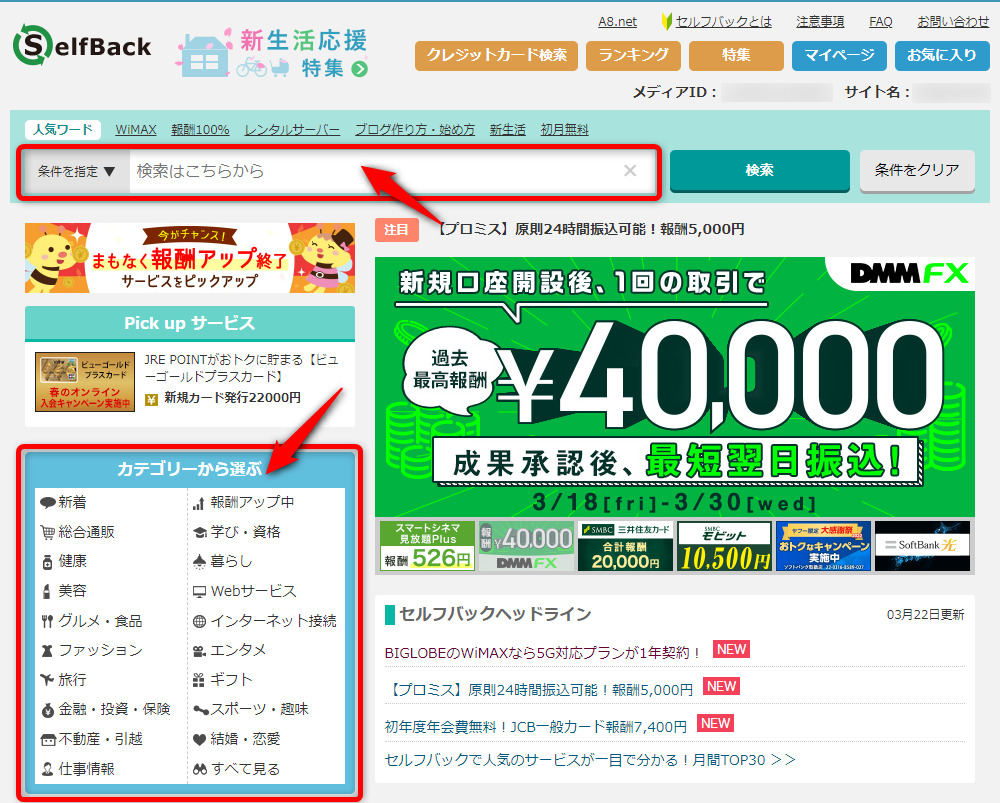Open the 月間TOP30 link
Viewport: 1000px width, 803px height.
591,760
